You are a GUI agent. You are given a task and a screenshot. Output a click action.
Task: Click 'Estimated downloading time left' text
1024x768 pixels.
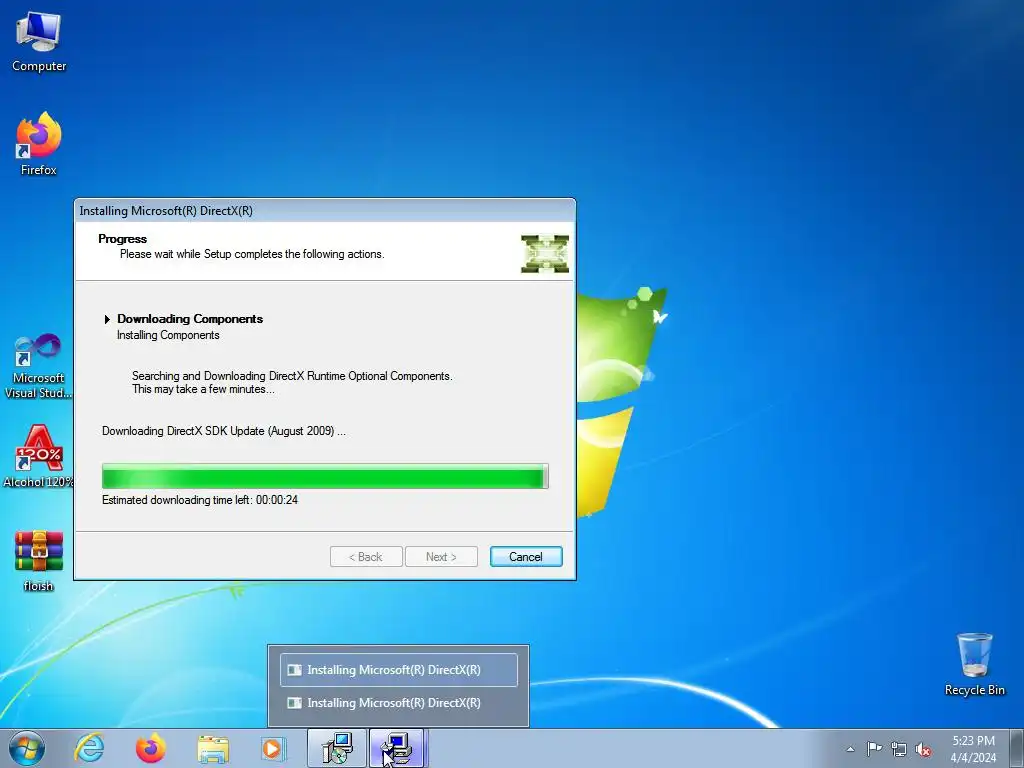click(x=200, y=500)
